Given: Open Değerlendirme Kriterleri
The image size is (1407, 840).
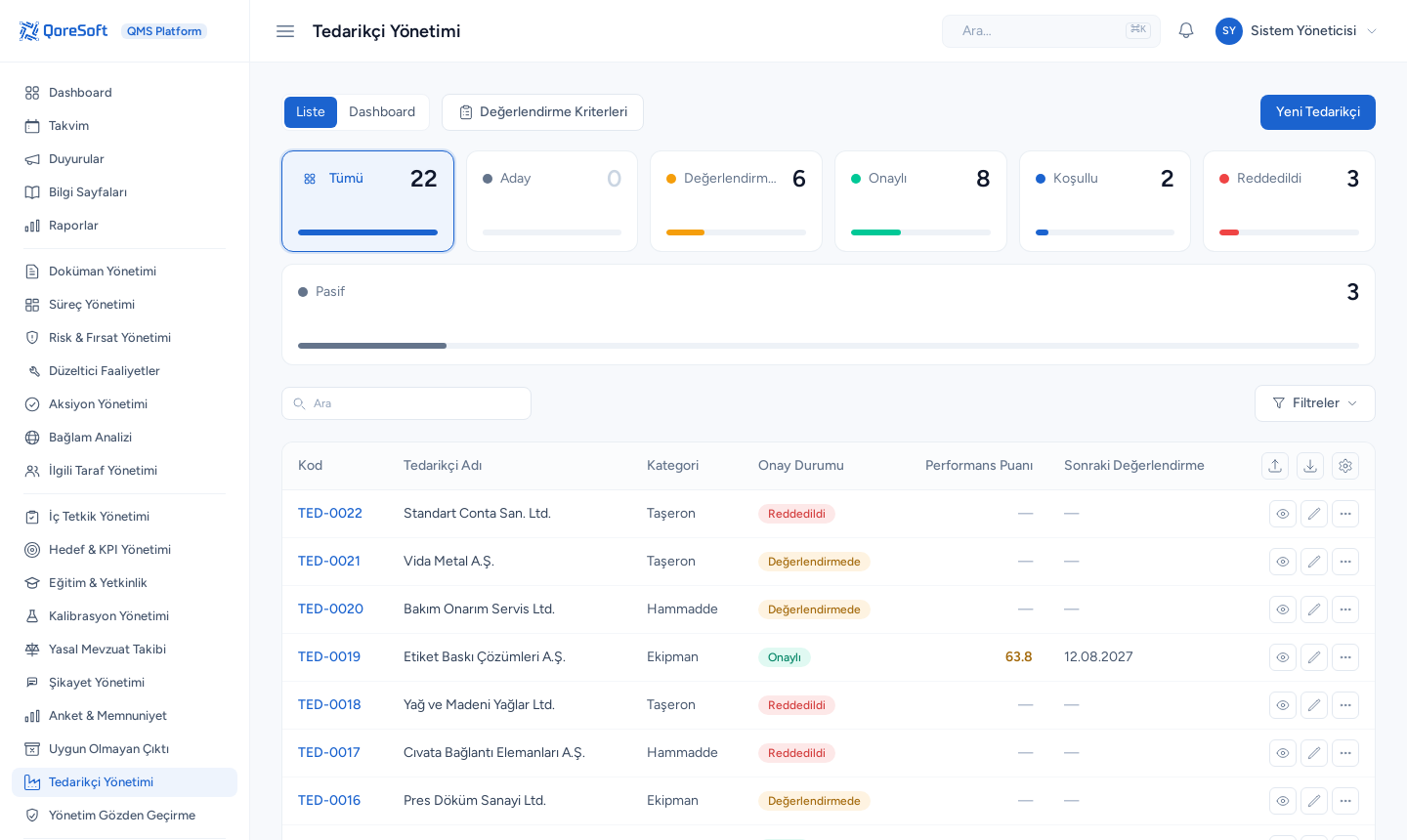Looking at the screenshot, I should pos(542,112).
